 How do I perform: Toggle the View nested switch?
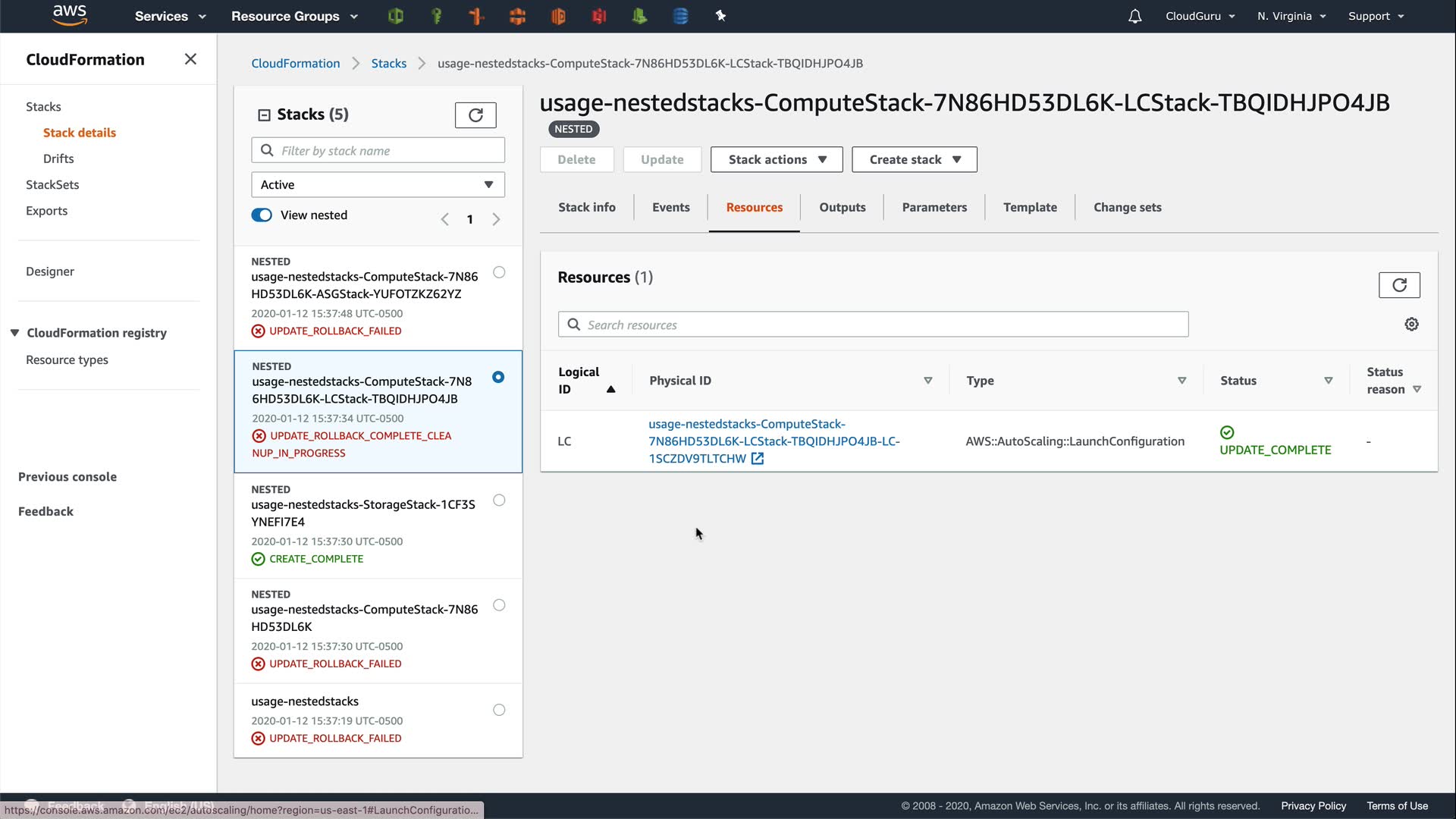click(x=262, y=215)
